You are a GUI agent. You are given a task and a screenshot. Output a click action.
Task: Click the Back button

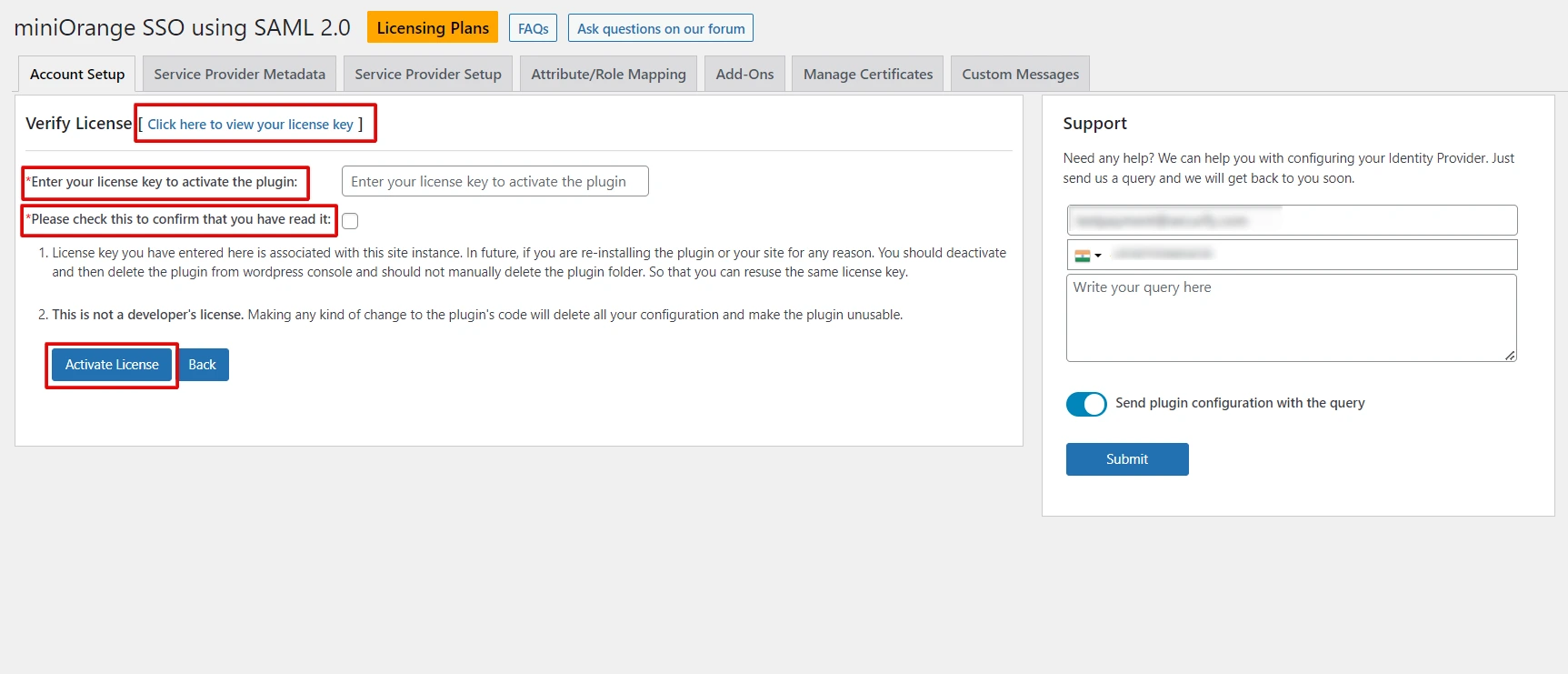[x=202, y=365]
